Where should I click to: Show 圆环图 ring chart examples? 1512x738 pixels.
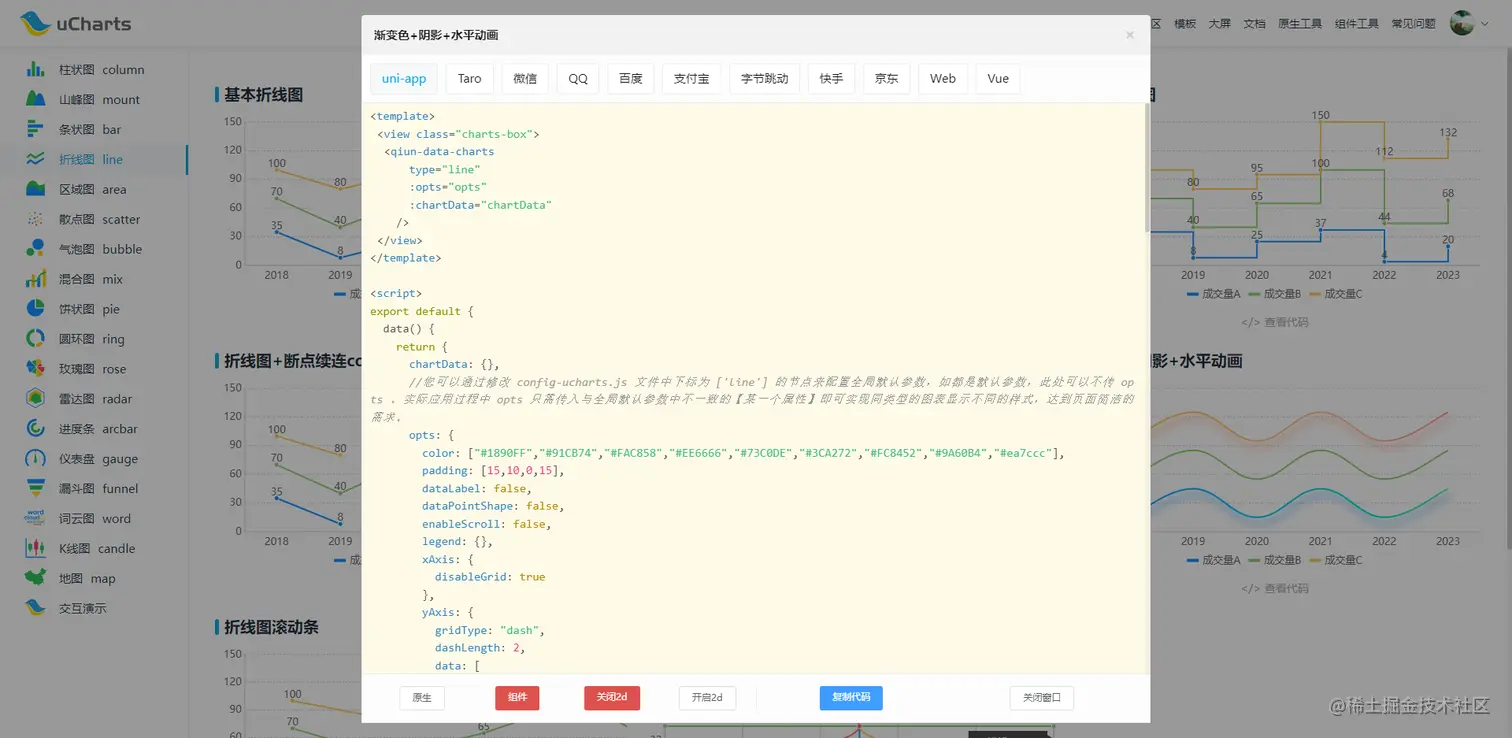pyautogui.click(x=94, y=339)
